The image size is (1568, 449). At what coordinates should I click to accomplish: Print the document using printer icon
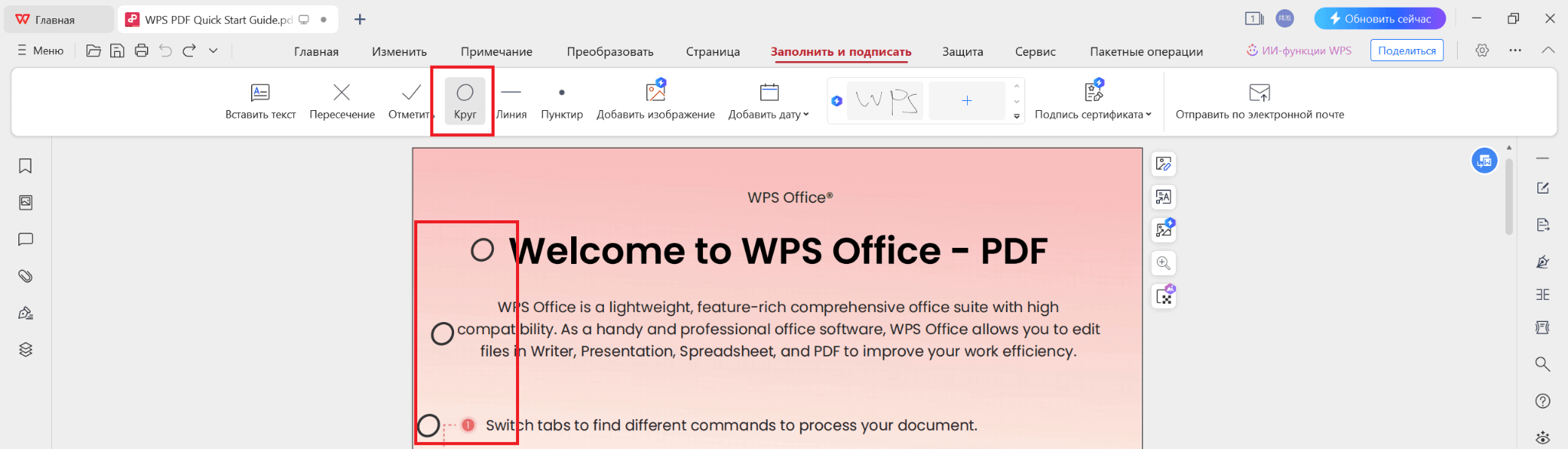[x=141, y=50]
